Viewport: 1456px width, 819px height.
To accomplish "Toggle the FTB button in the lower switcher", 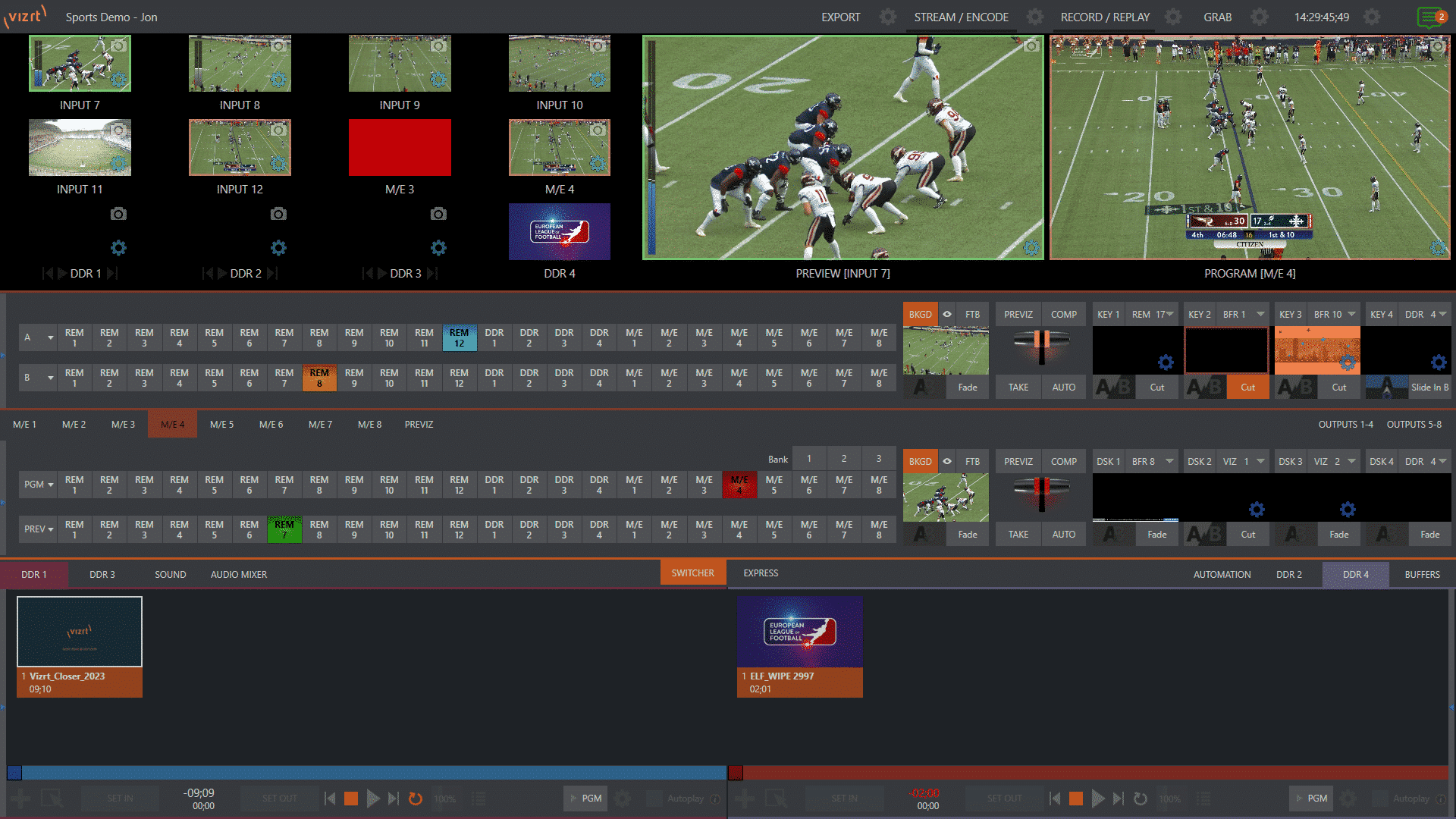I will (972, 461).
